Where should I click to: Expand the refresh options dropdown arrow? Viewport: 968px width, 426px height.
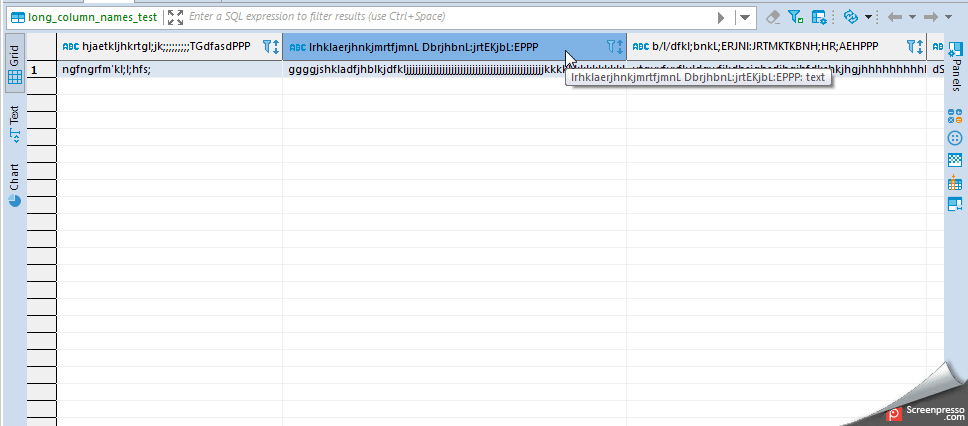(x=868, y=17)
